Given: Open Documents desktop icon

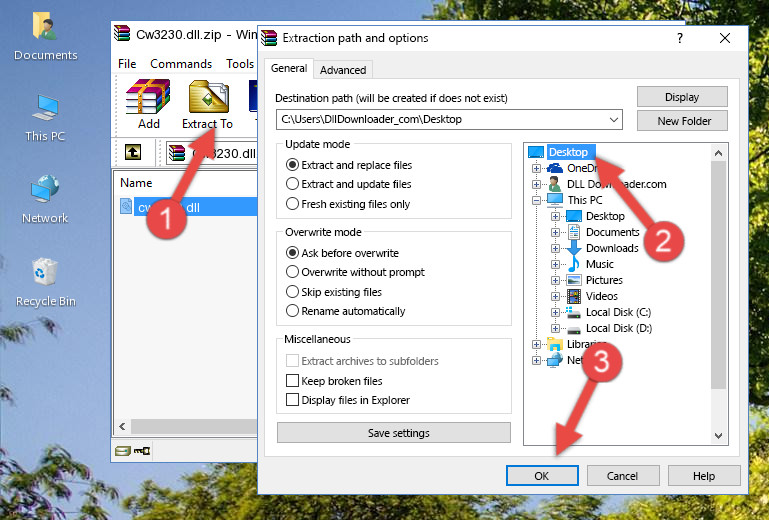Looking at the screenshot, I should (x=45, y=37).
